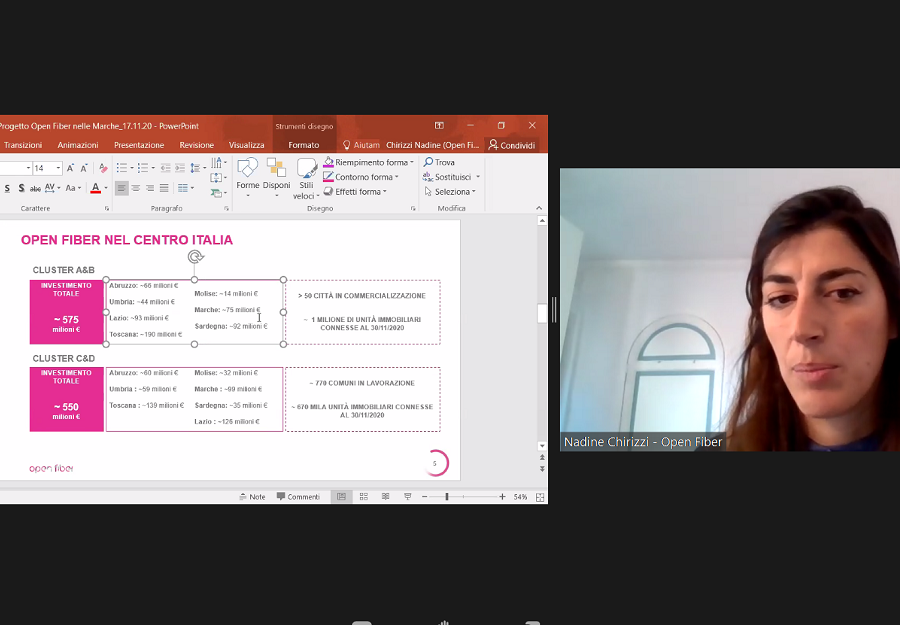Switch to the Animazioni tab
This screenshot has width=900, height=625.
click(x=77, y=145)
